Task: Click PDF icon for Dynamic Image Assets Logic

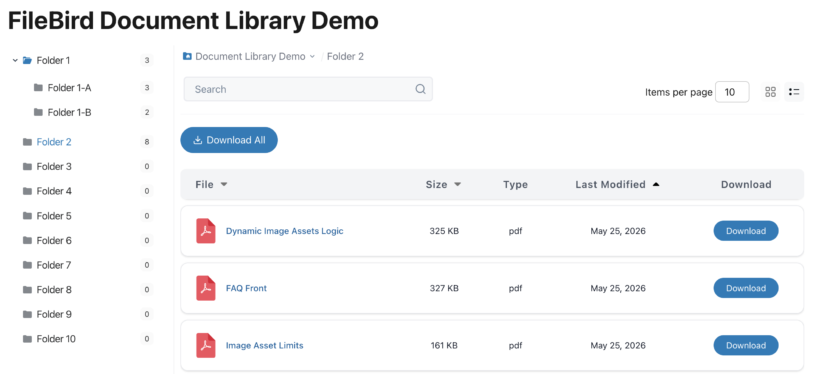Action: click(x=206, y=231)
